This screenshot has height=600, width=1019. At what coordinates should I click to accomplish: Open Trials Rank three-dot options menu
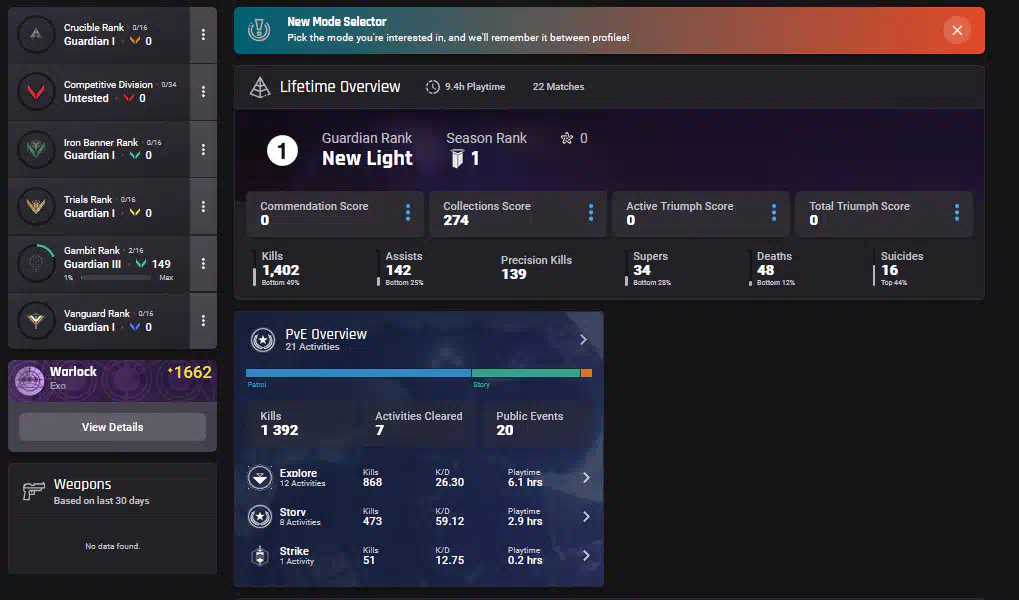[203, 206]
